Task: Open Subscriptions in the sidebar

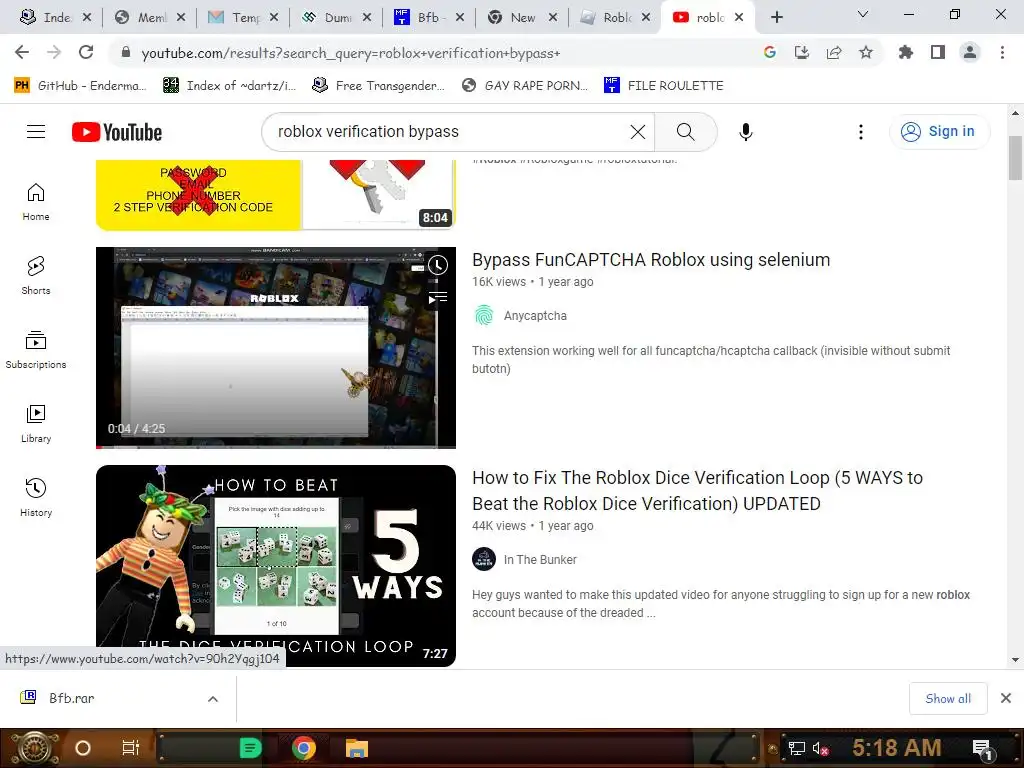Action: pyautogui.click(x=36, y=349)
